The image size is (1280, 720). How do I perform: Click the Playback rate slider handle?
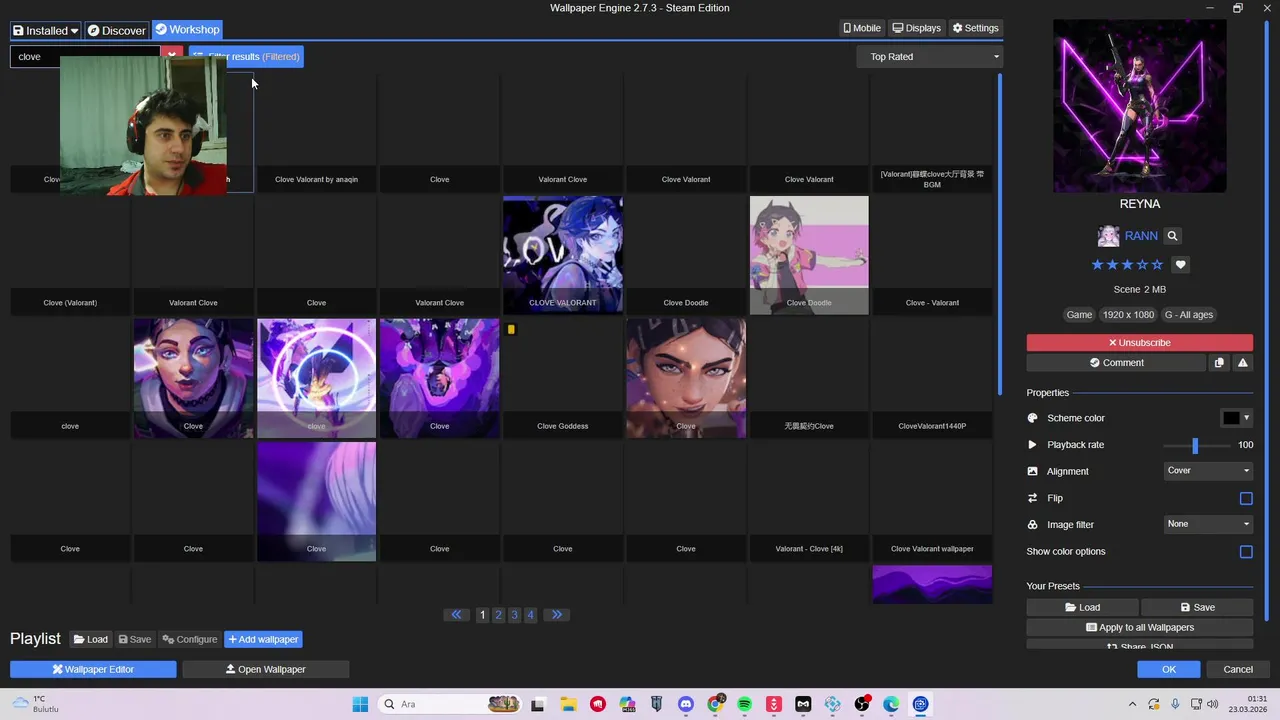tap(1195, 445)
